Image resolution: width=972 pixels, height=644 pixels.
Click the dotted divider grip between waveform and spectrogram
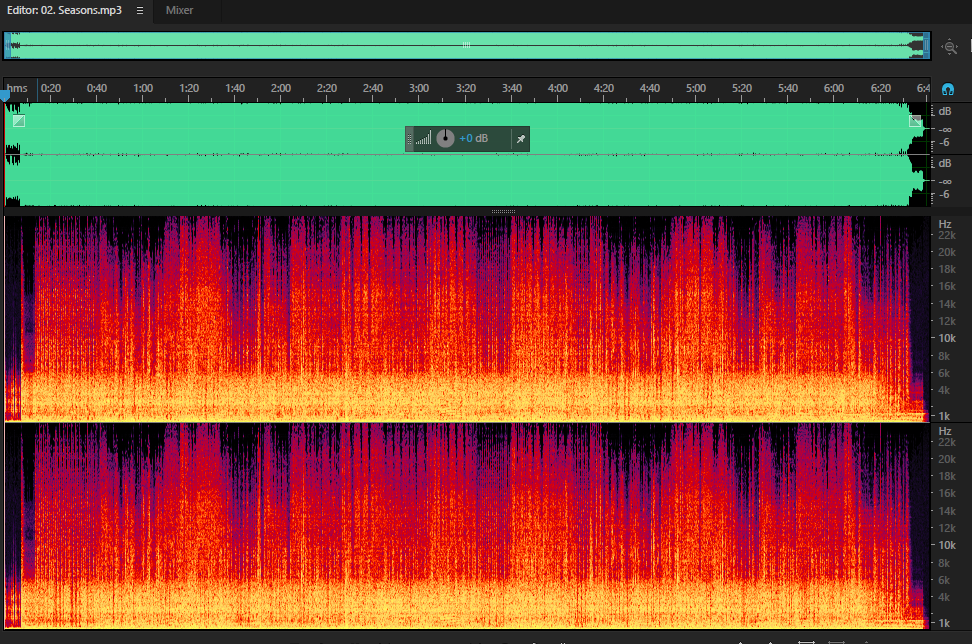coord(503,211)
